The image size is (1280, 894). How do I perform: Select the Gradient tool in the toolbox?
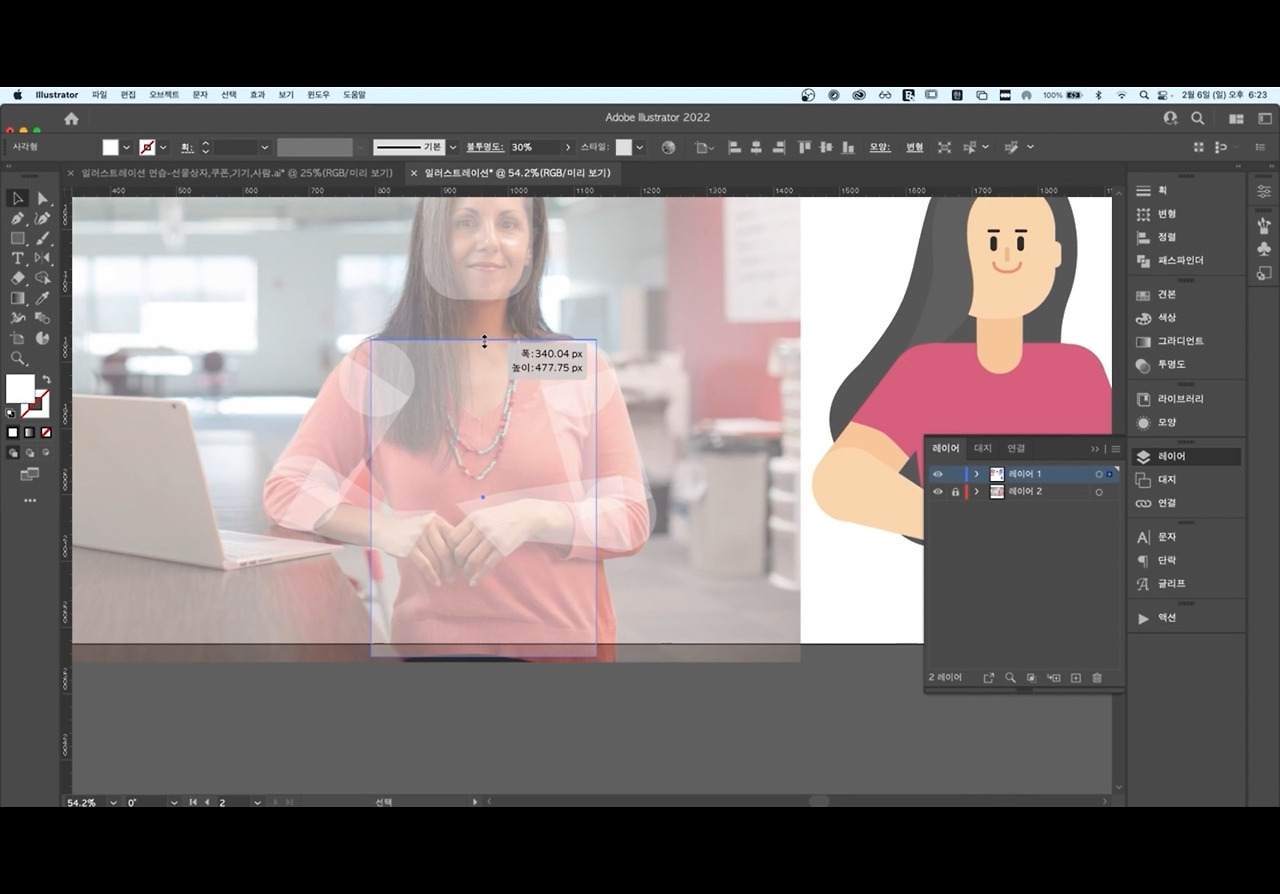(x=18, y=298)
